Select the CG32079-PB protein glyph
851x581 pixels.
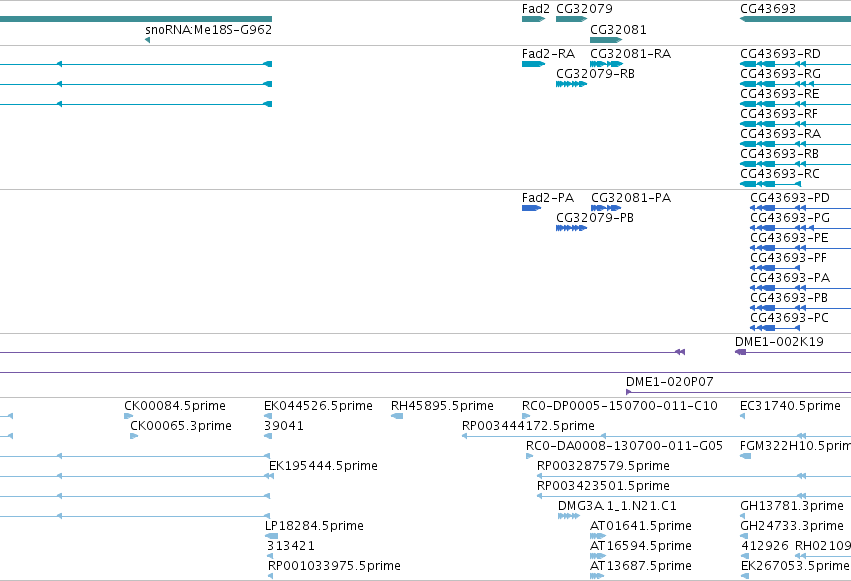(571, 228)
